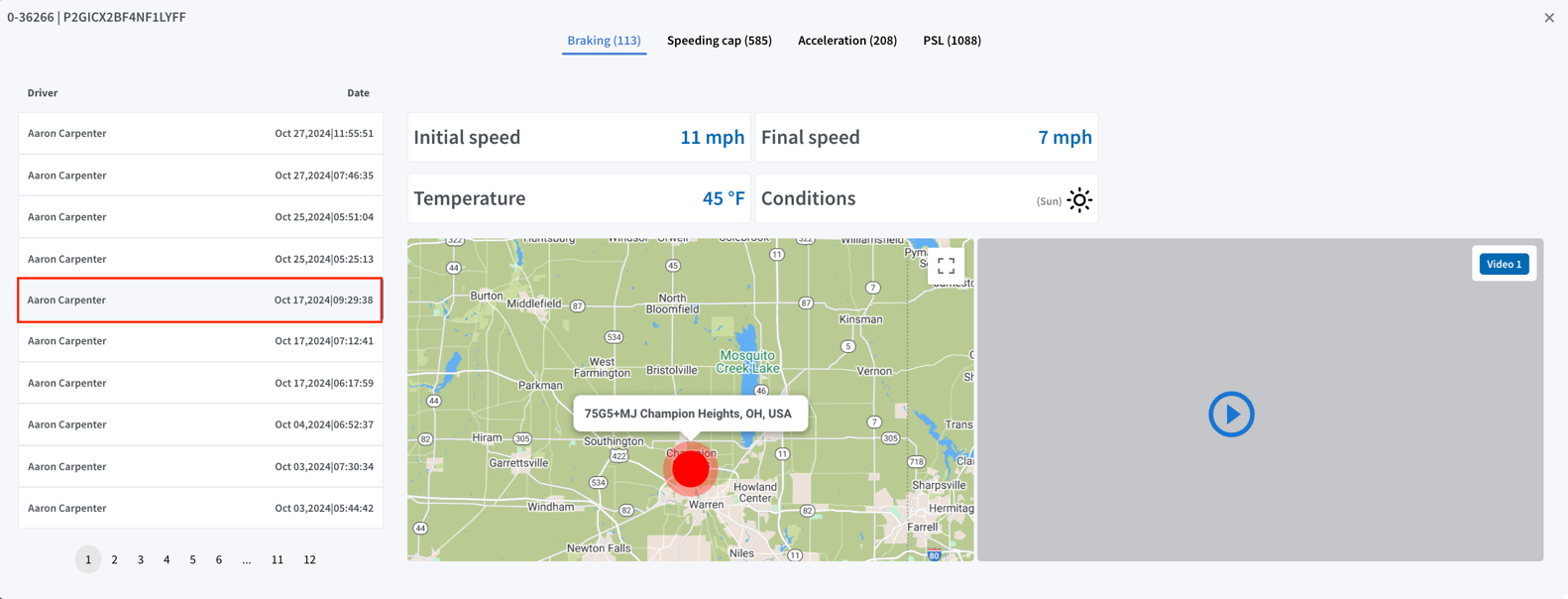The image size is (1568, 599).
Task: Open the Speeding cap (585) tab
Action: point(720,41)
